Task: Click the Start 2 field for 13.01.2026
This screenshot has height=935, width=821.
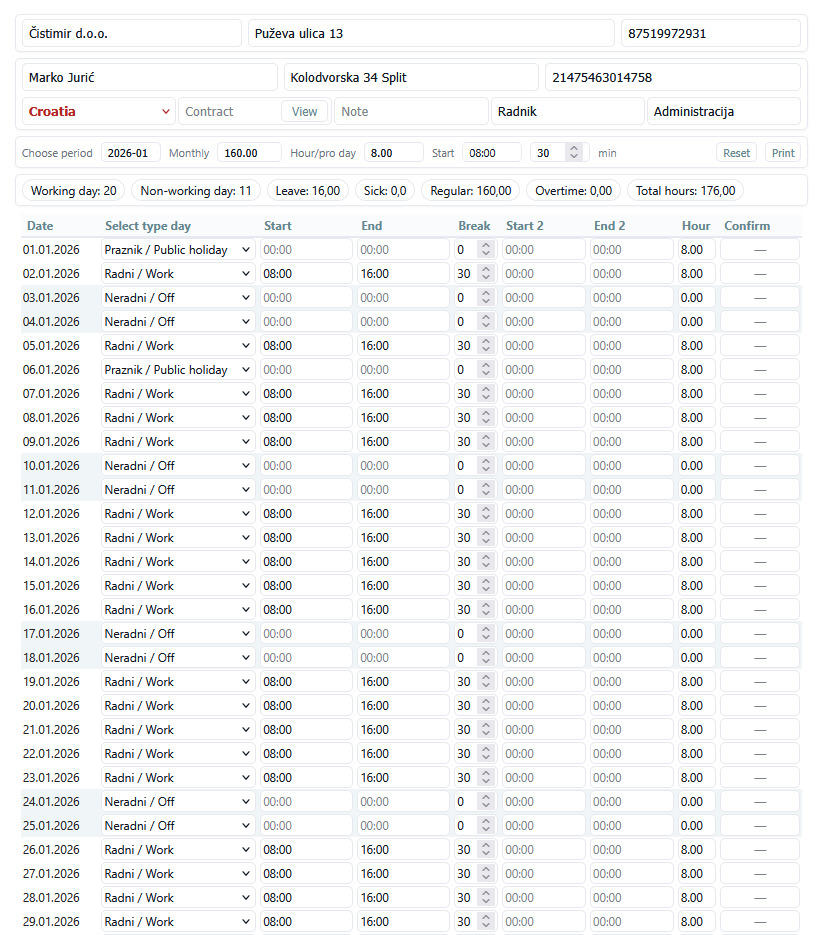Action: (544, 538)
